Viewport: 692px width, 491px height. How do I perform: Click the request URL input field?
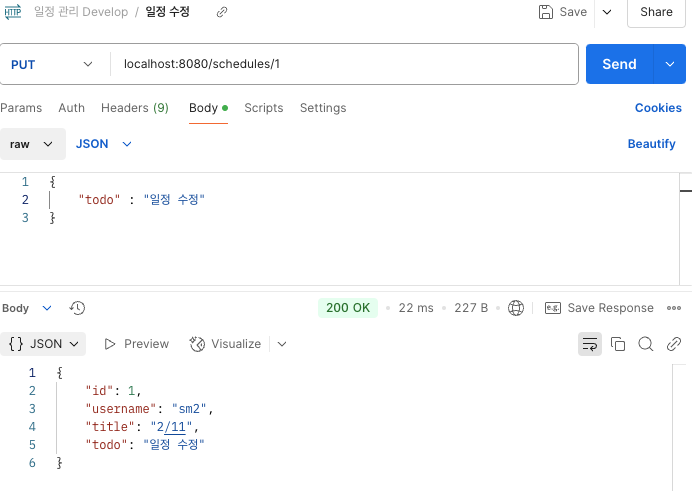pos(344,64)
